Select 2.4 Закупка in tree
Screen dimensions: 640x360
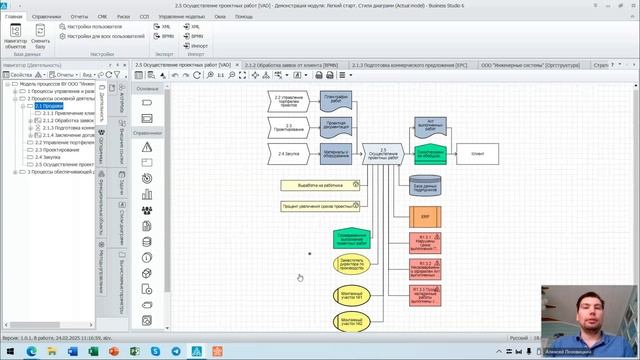point(47,157)
